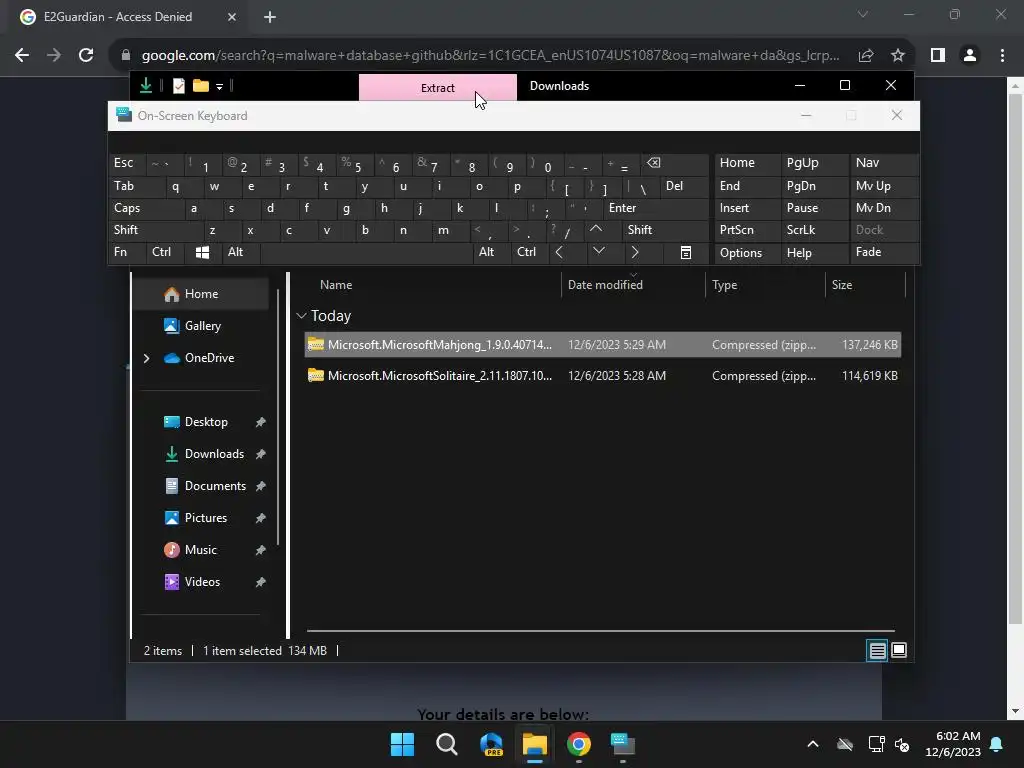
Task: Collapse the Today group
Action: [301, 315]
